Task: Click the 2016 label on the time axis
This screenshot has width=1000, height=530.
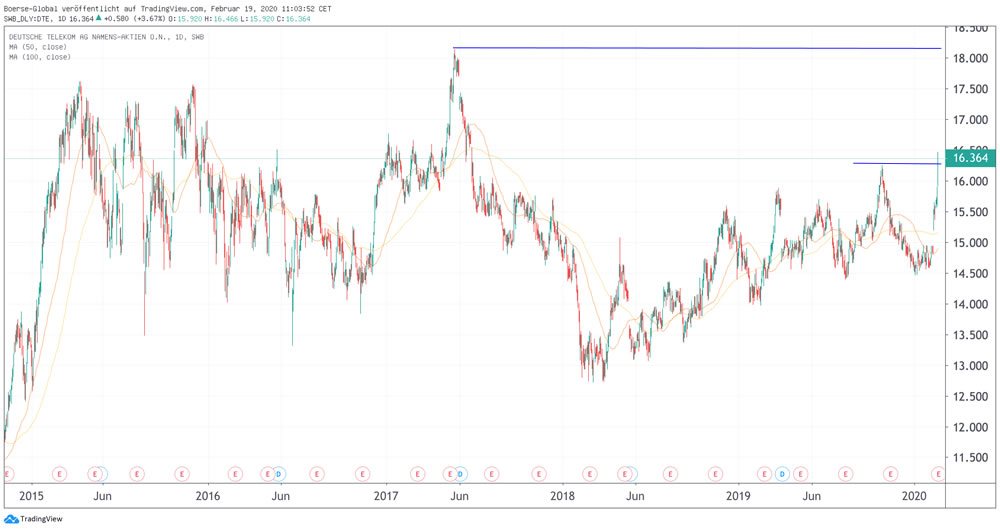Action: click(207, 496)
